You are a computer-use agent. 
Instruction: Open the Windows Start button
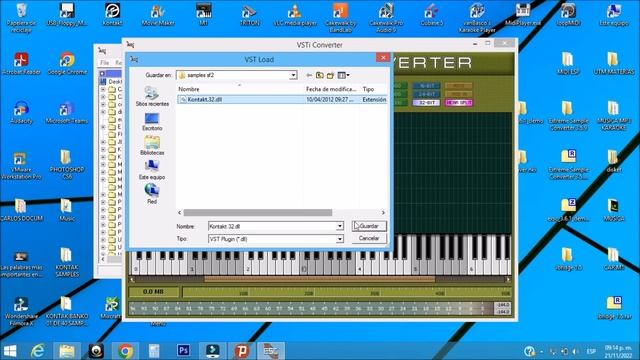point(10,351)
